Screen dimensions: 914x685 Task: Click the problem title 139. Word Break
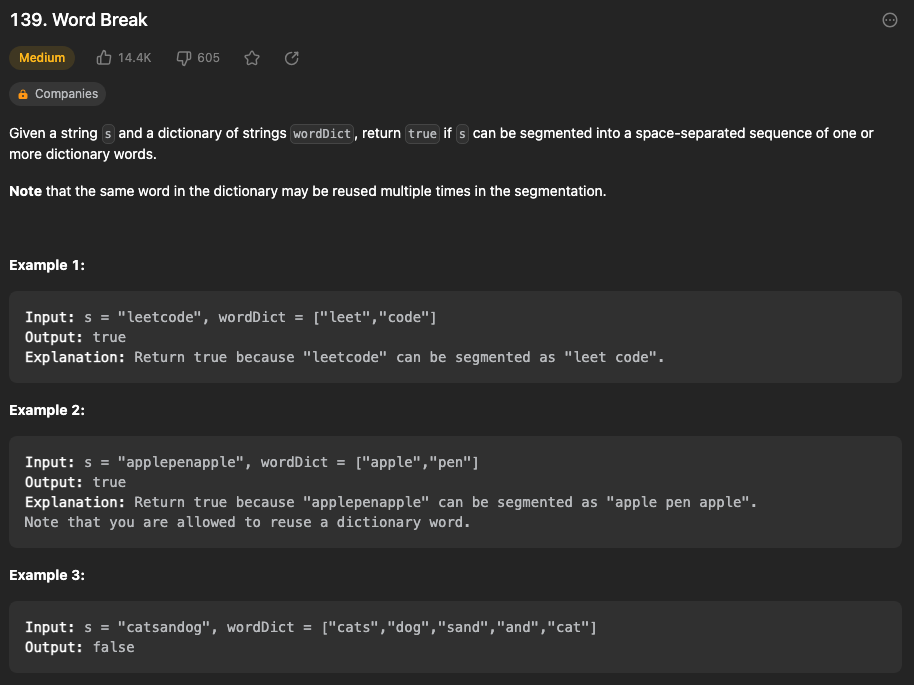tap(79, 20)
